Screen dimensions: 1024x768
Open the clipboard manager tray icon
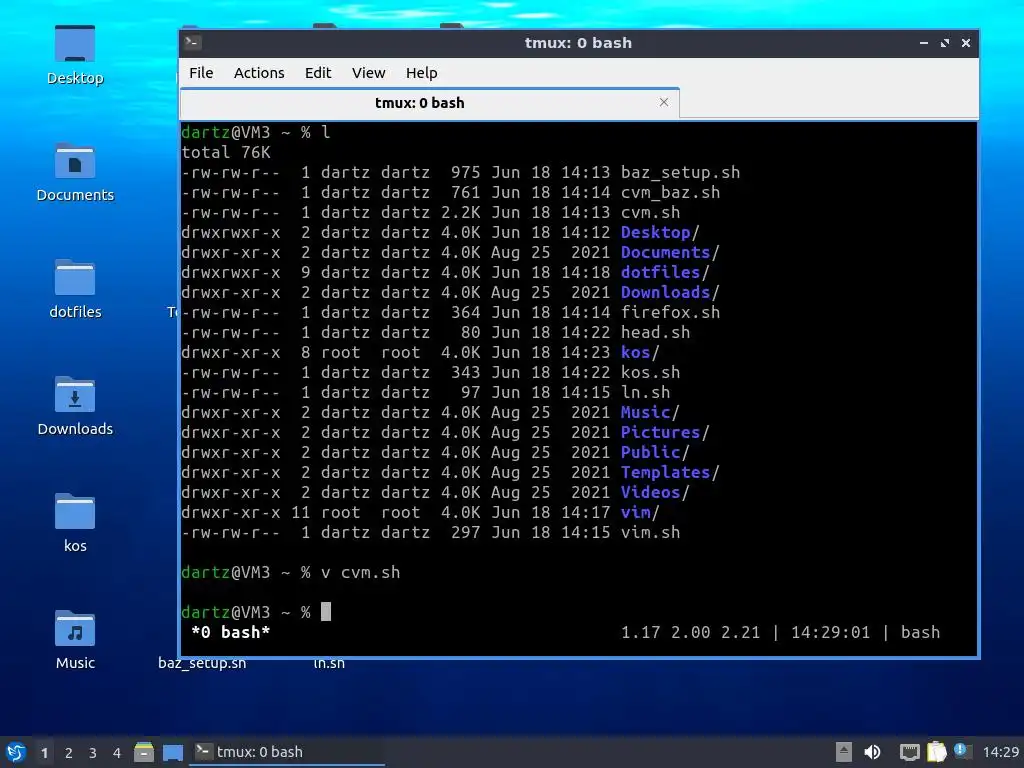(936, 752)
